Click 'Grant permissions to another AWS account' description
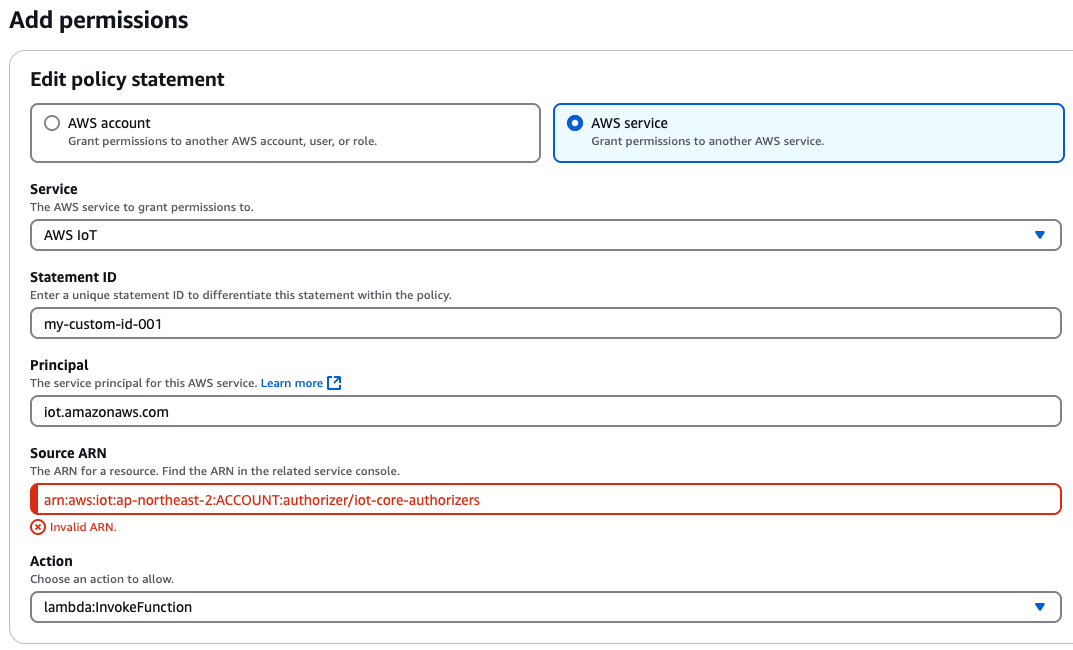 click(222, 141)
